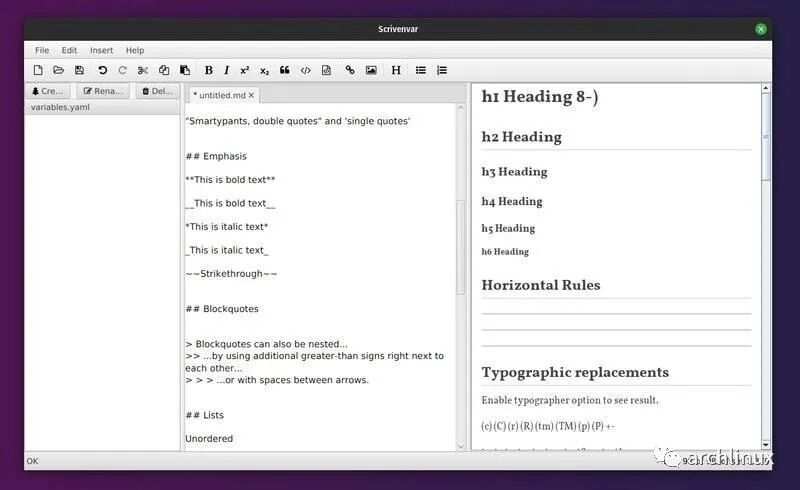This screenshot has height=490, width=800.
Task: Click '> Blockquotes can also be nested...' line
Action: pos(266,344)
